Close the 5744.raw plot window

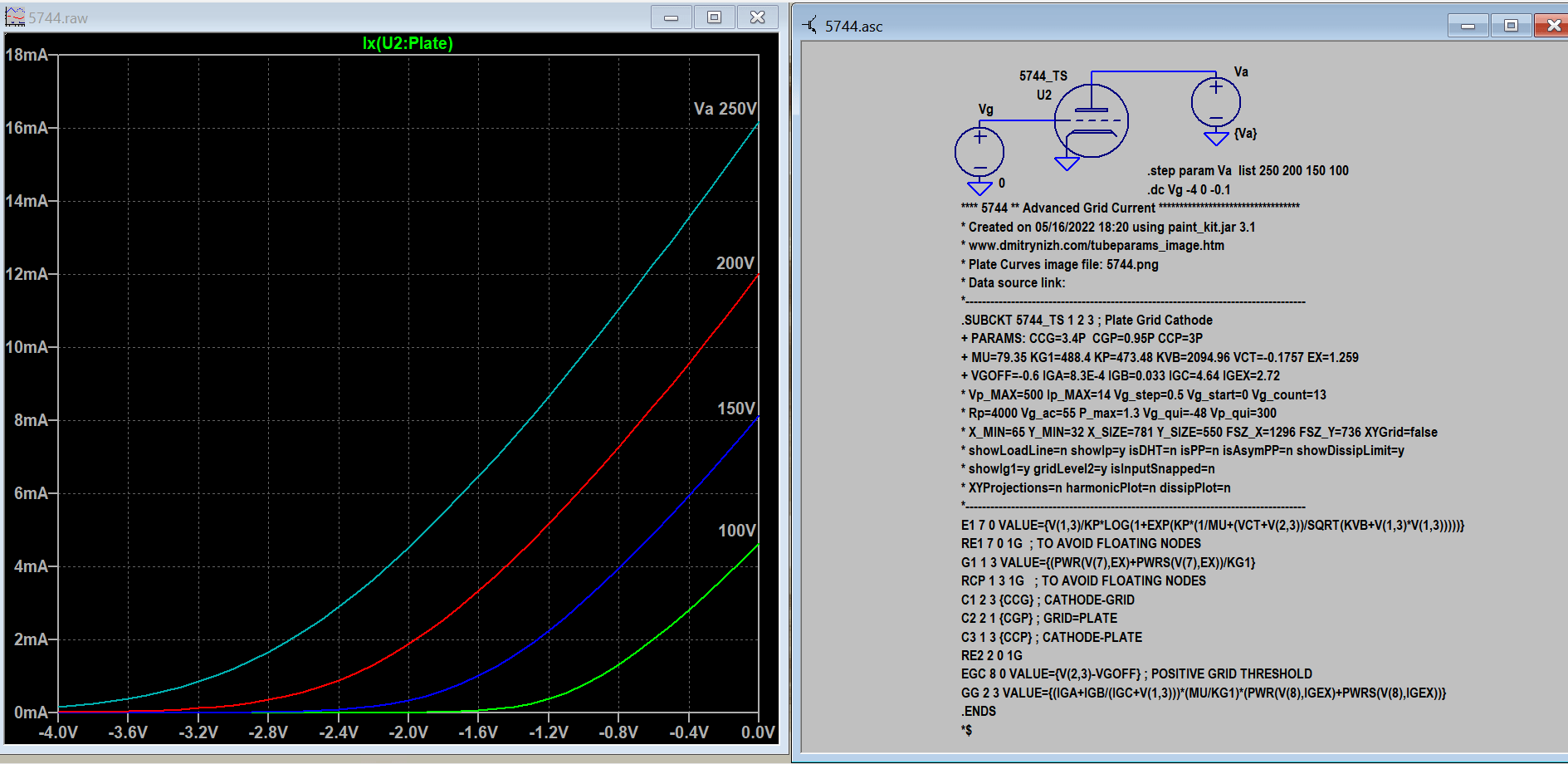click(758, 17)
